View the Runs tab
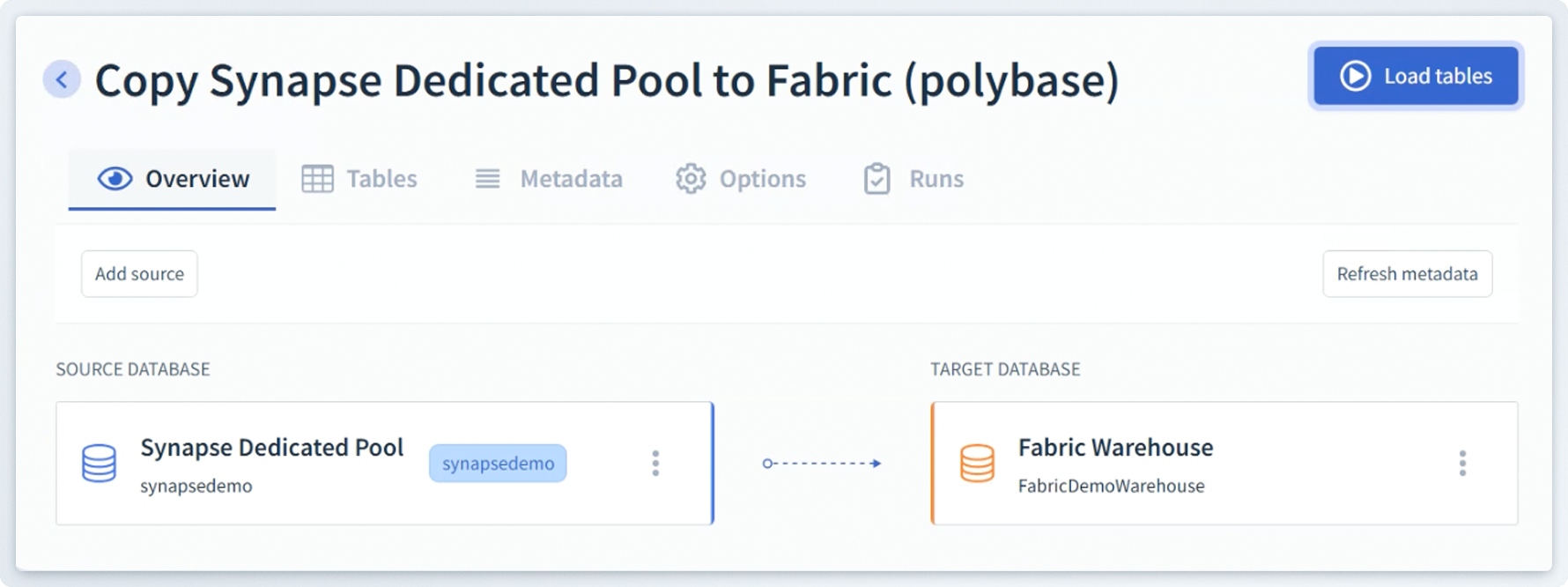The height and width of the screenshot is (587, 1568). (936, 179)
